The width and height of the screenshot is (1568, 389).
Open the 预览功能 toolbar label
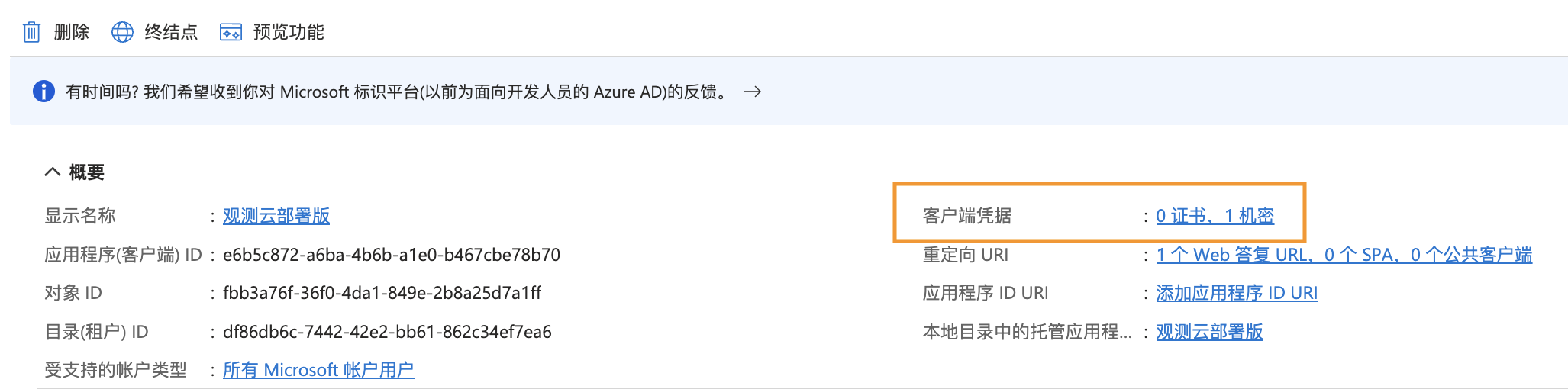click(289, 32)
